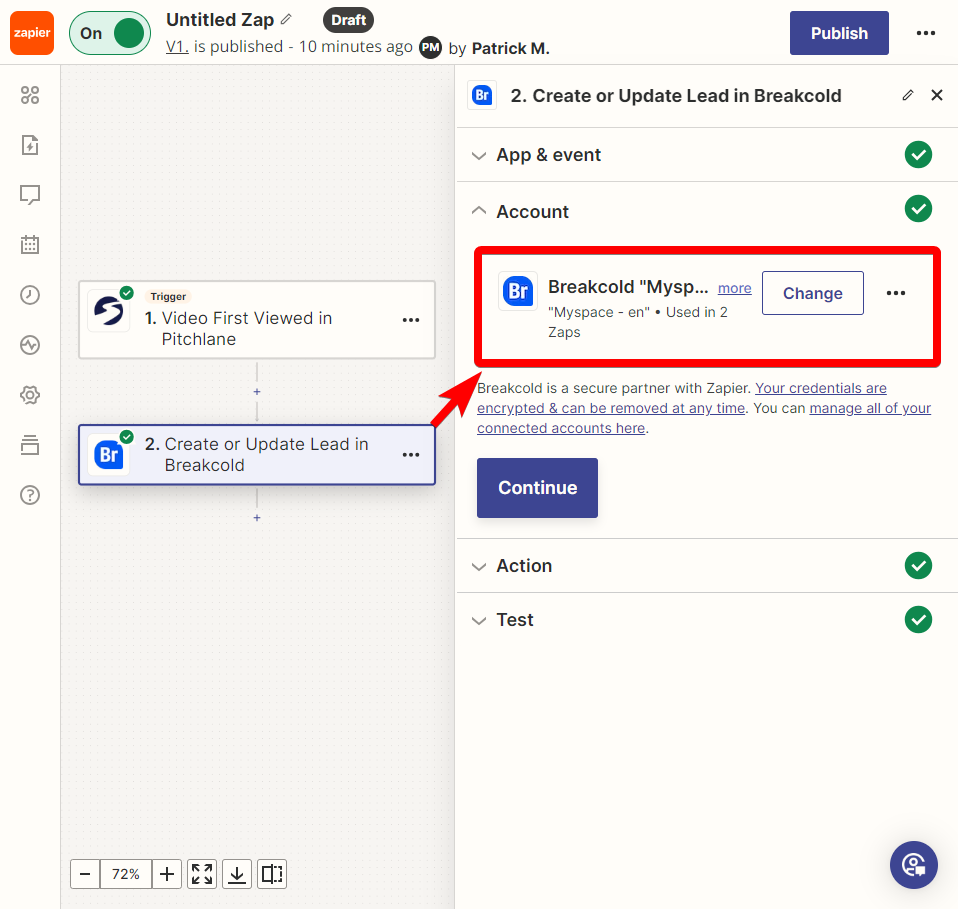Open options menu for Breakcold step card

411,454
